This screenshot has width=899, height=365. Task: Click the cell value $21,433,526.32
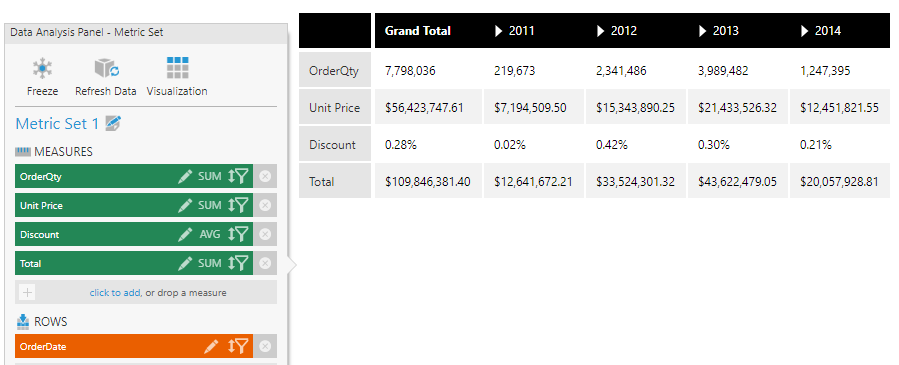click(x=738, y=108)
